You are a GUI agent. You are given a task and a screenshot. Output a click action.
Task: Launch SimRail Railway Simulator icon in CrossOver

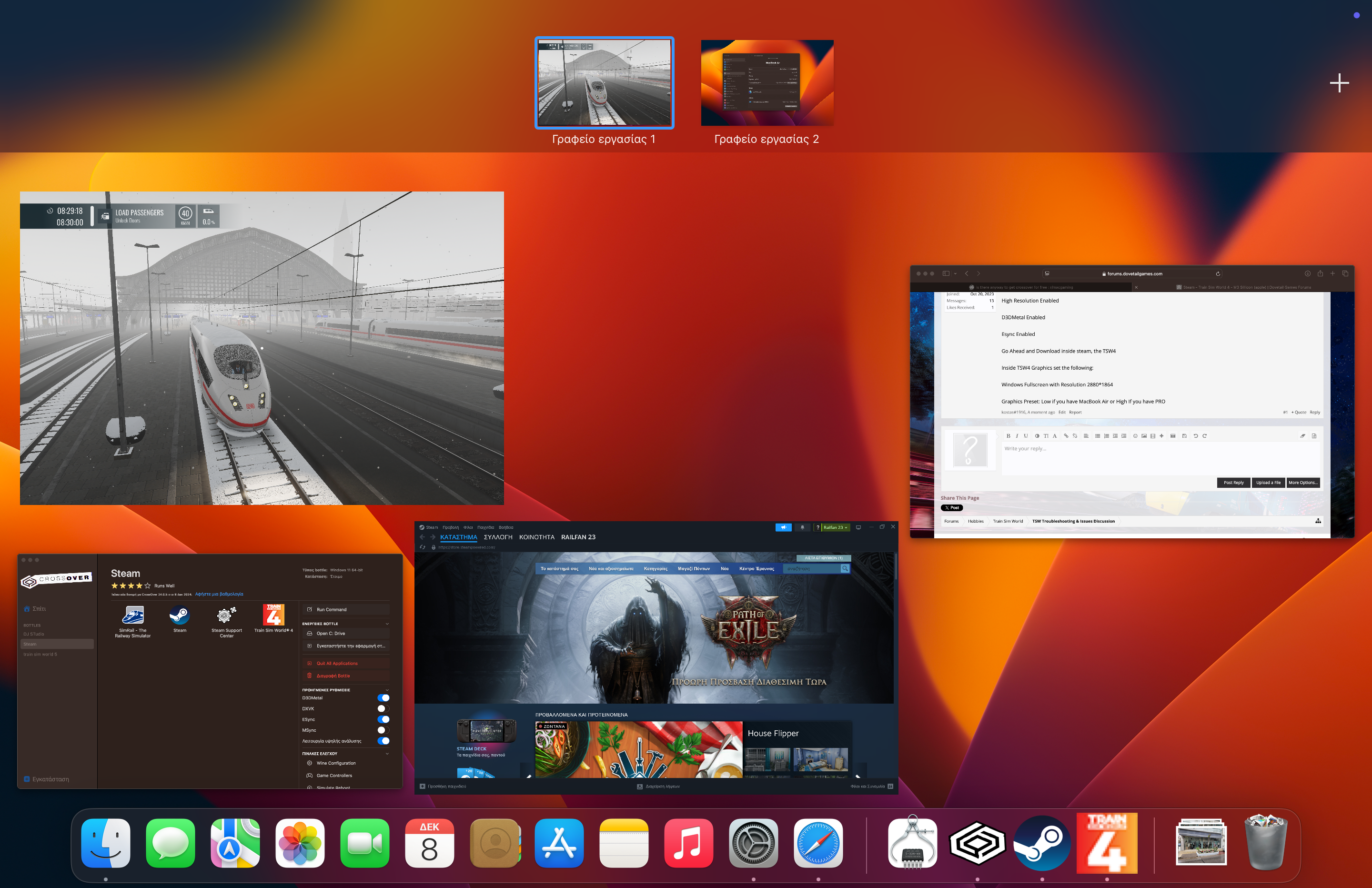[132, 615]
